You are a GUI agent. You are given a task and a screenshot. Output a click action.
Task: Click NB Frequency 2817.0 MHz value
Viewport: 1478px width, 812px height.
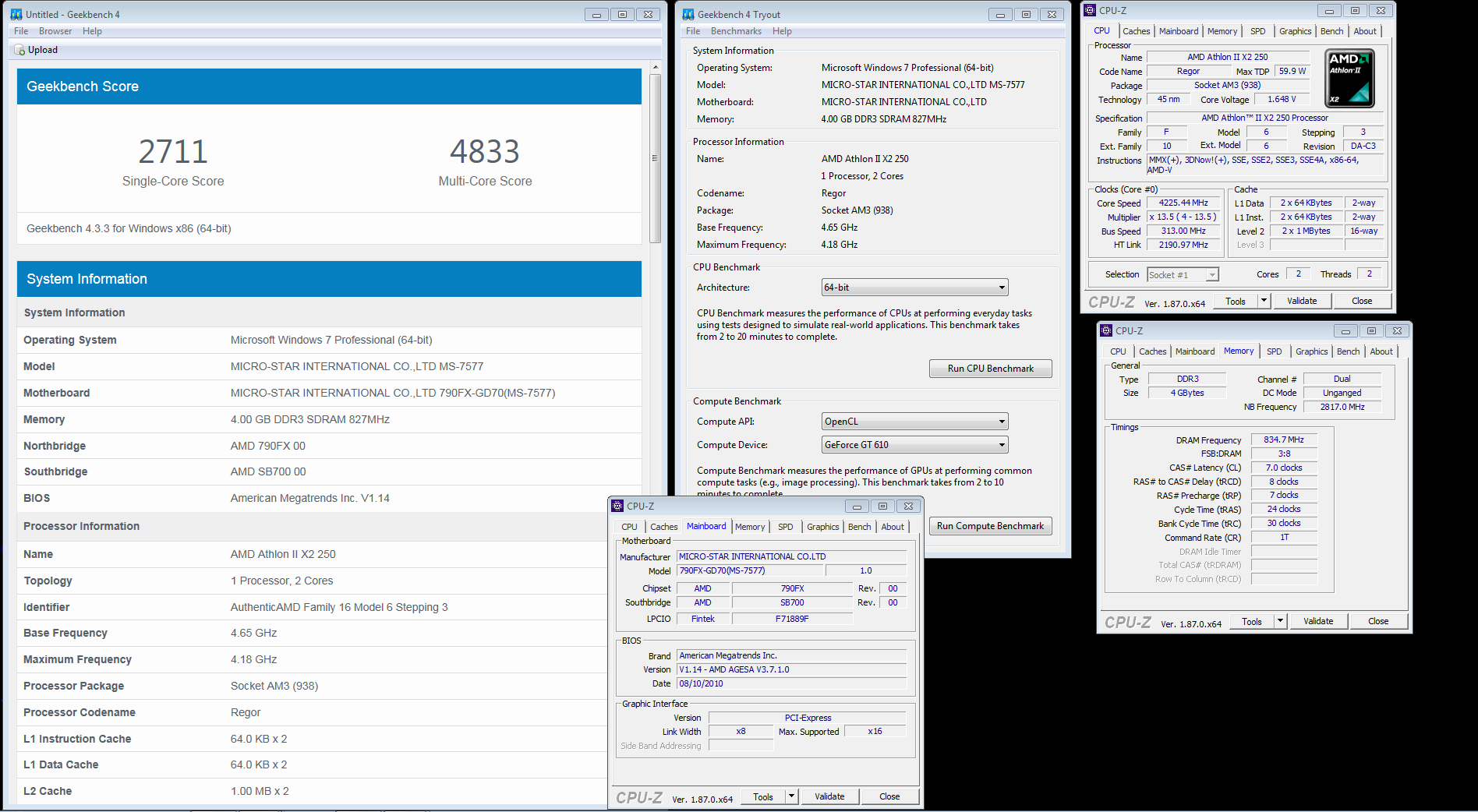tap(1342, 407)
